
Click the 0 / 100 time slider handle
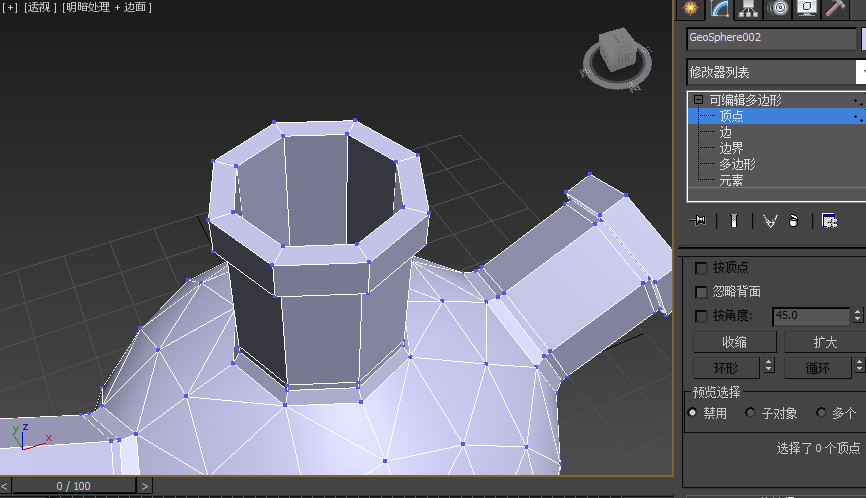[73, 486]
